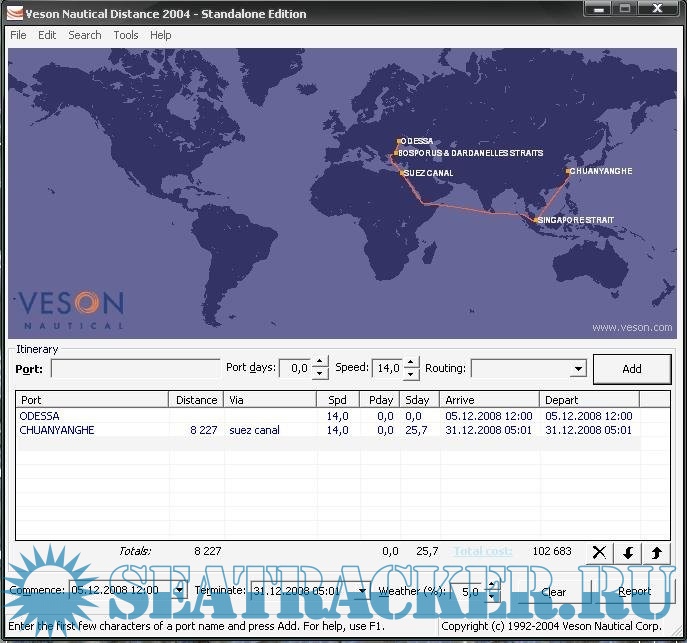Decrease Speed with down arrow

[x=412, y=374]
